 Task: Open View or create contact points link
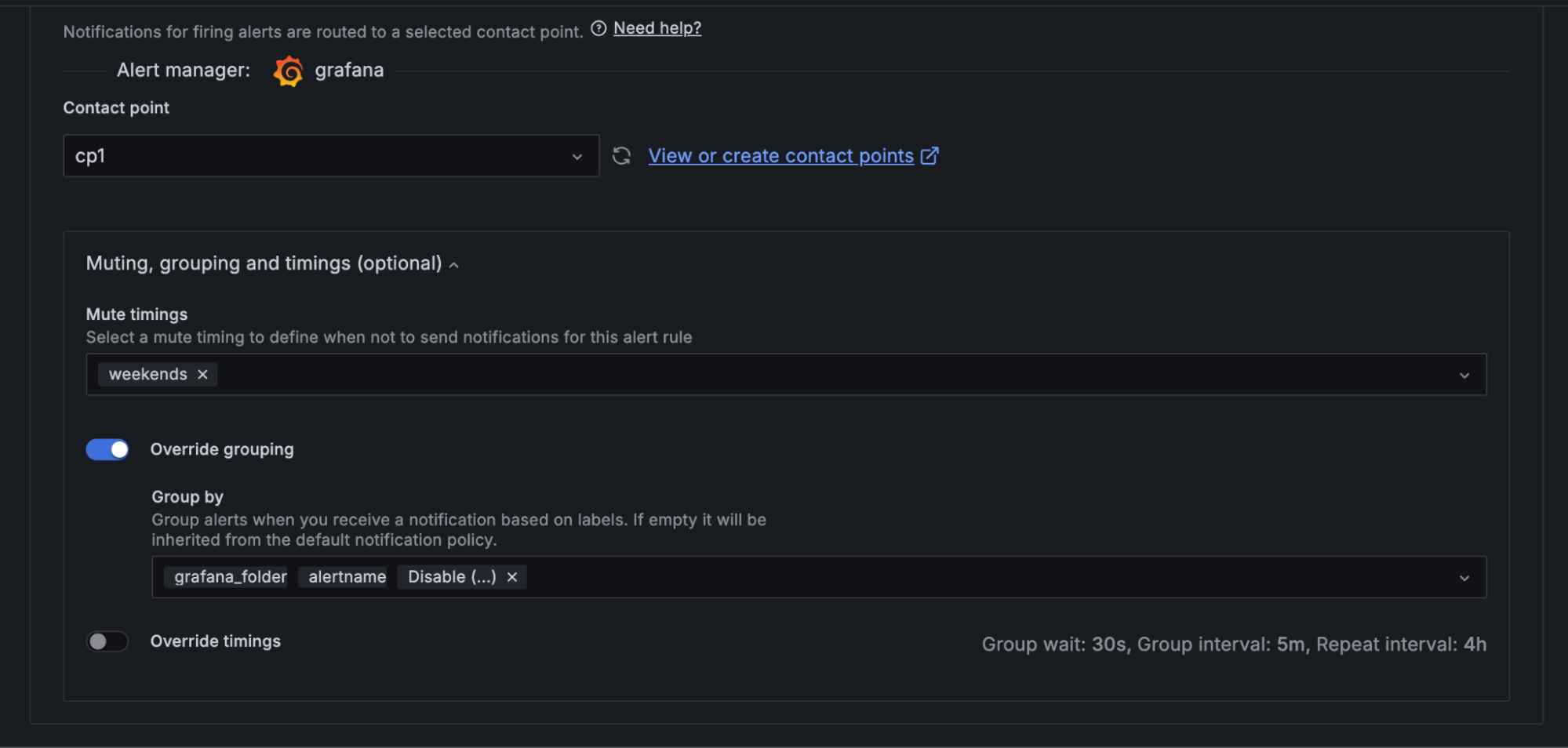pos(780,156)
